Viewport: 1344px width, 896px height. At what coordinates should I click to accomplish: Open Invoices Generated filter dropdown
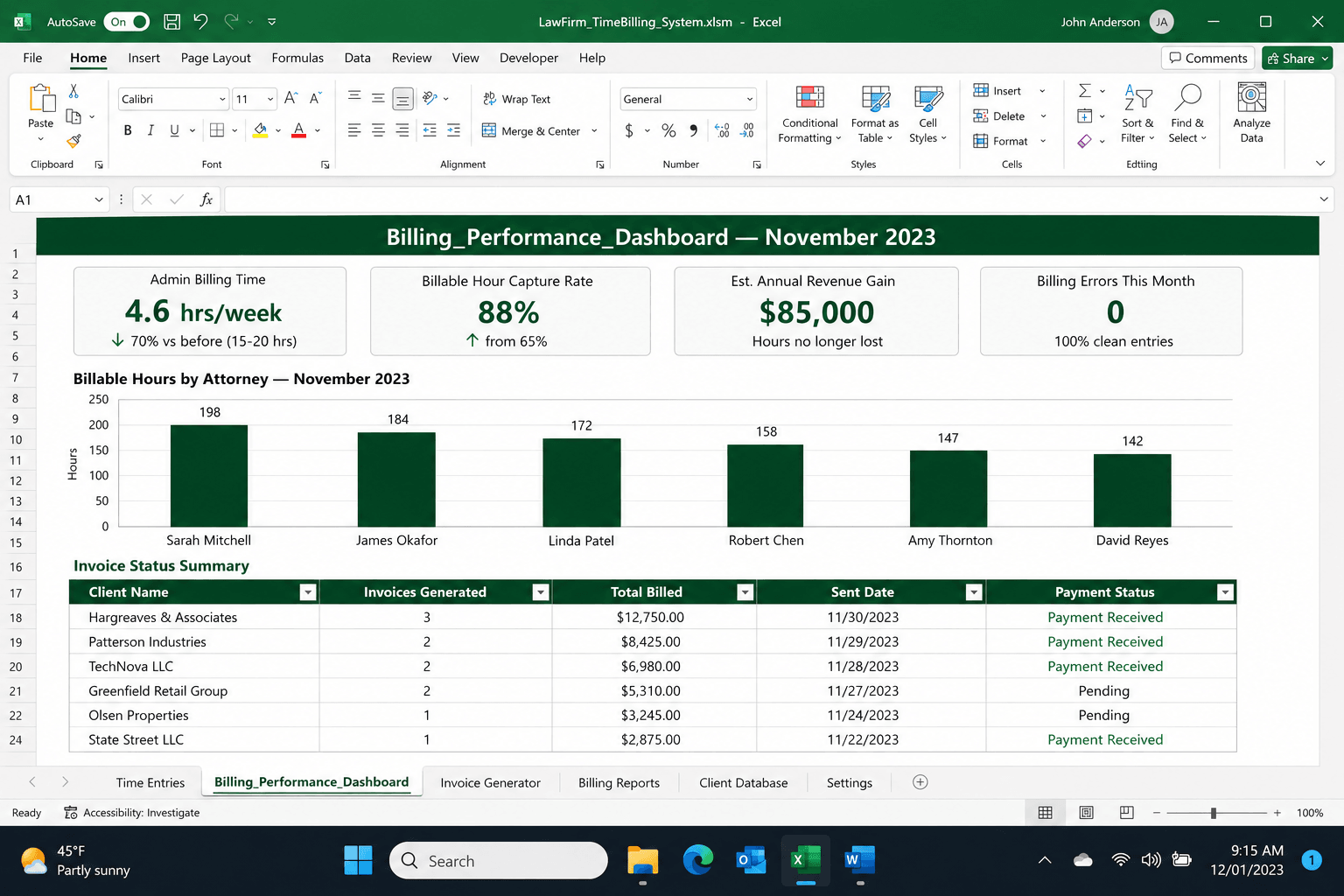tap(541, 592)
